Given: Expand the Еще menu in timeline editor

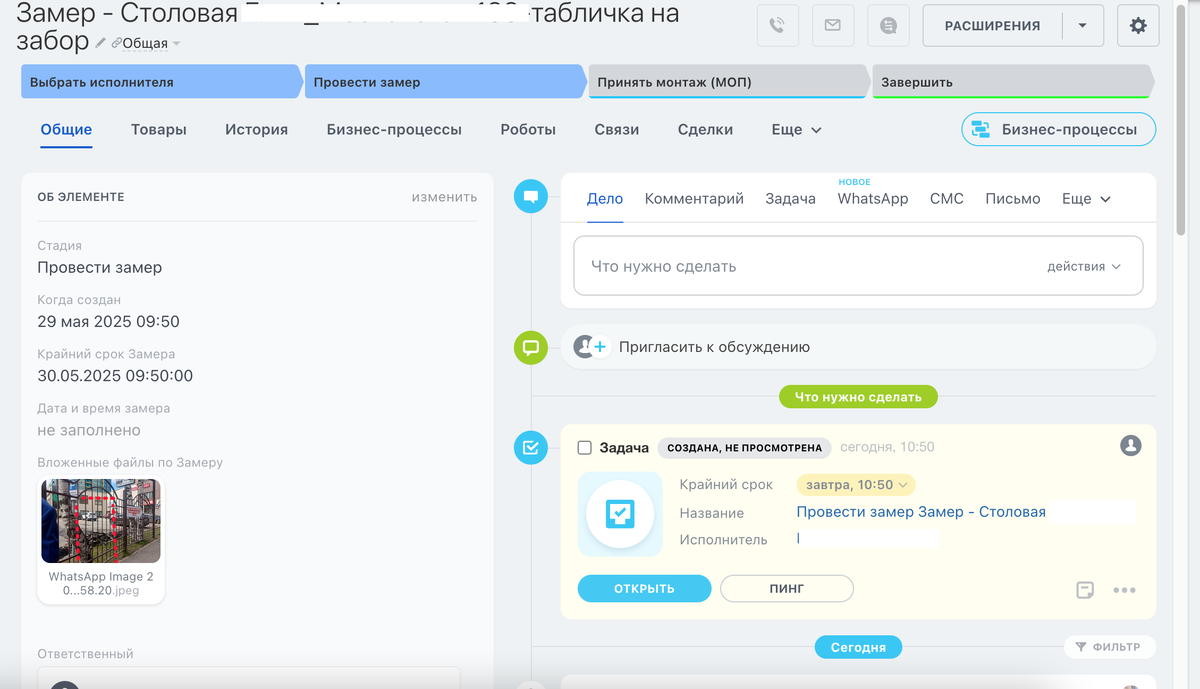Looking at the screenshot, I should pos(1087,199).
